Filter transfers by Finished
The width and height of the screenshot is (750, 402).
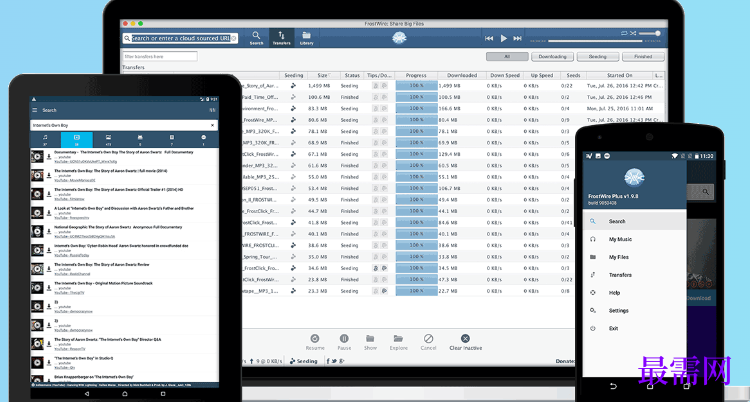click(643, 56)
